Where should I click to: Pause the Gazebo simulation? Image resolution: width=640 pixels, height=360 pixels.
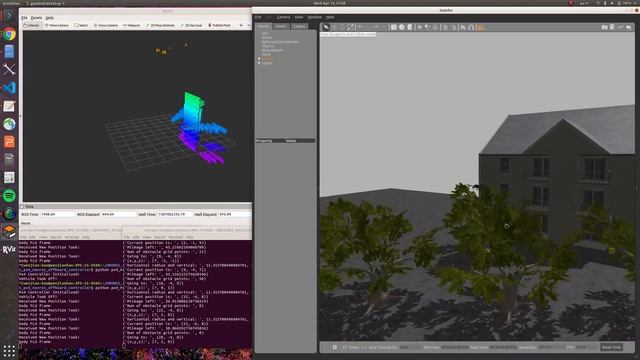335,347
